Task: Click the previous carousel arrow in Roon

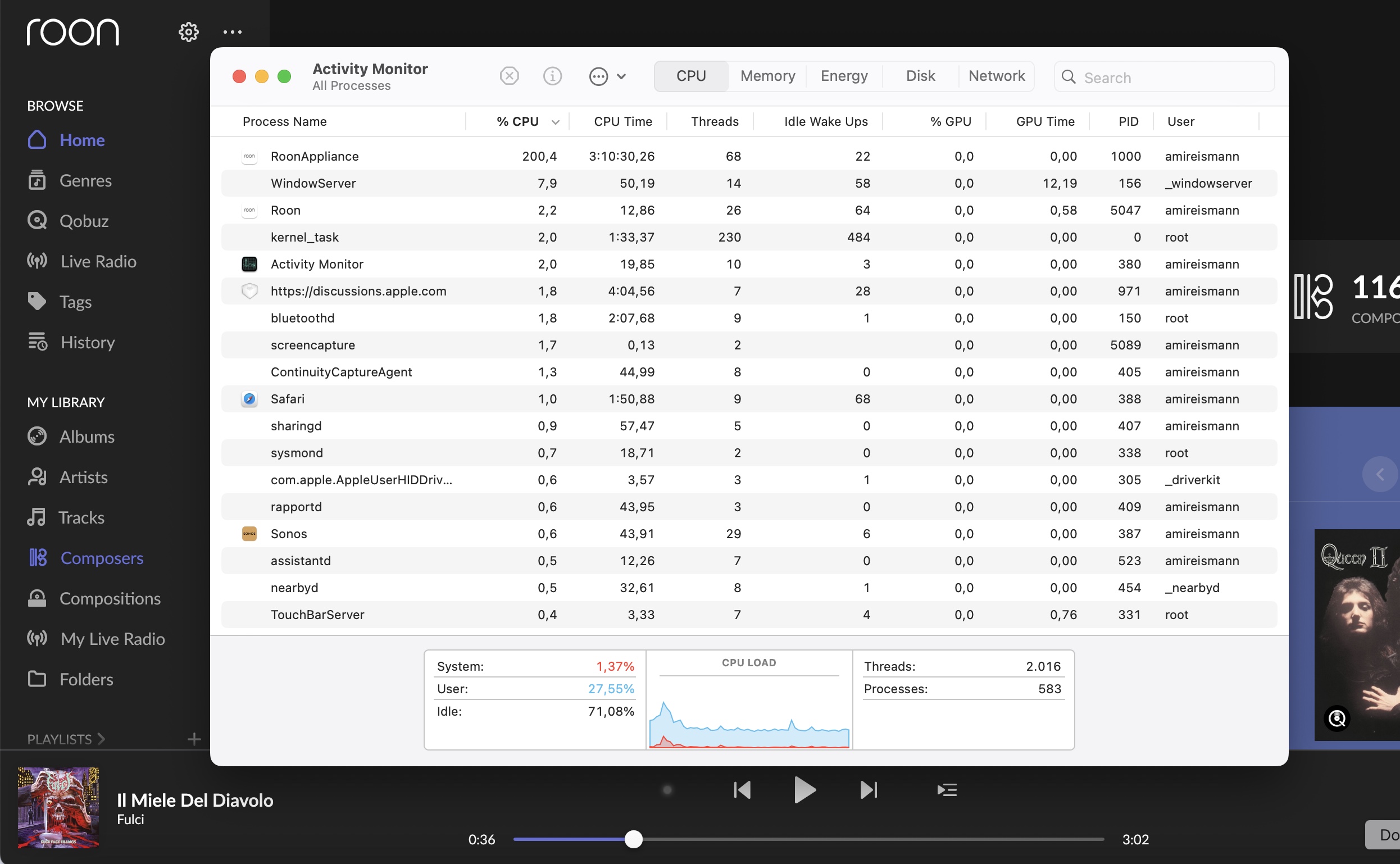Action: coord(1379,474)
